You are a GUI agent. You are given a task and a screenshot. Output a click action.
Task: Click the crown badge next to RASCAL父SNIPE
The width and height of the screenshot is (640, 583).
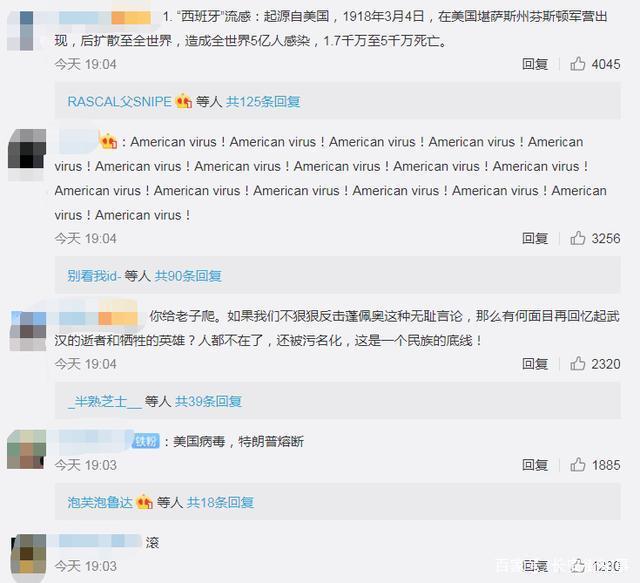[183, 101]
